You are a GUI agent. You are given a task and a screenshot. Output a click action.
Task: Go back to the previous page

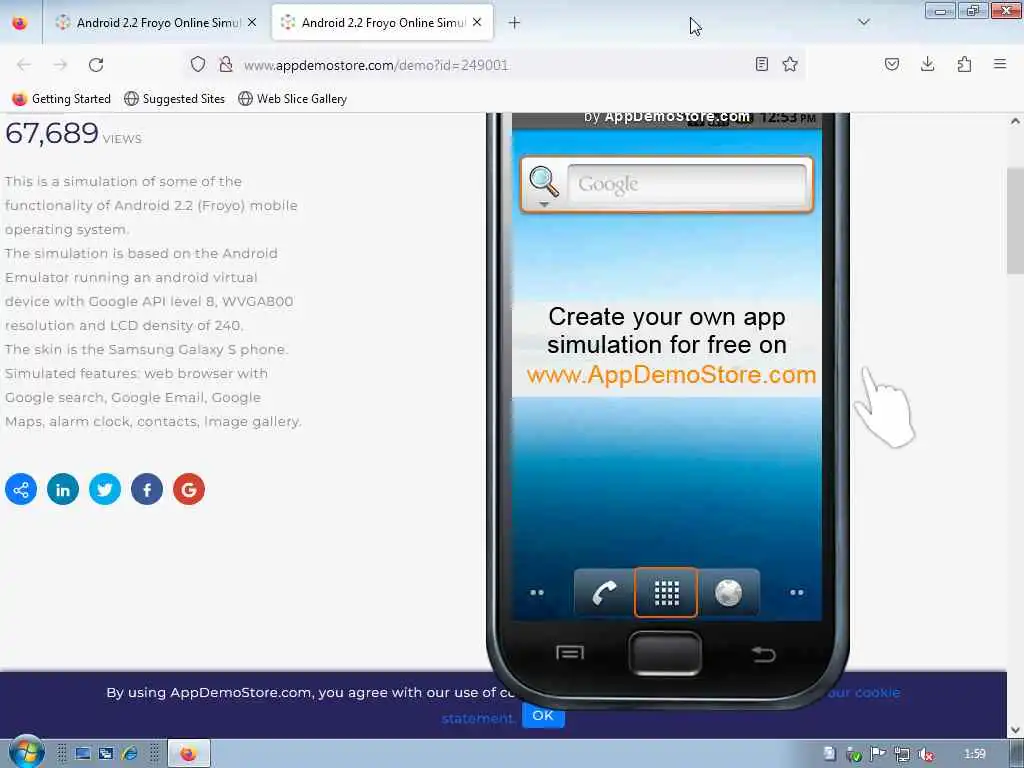24,65
